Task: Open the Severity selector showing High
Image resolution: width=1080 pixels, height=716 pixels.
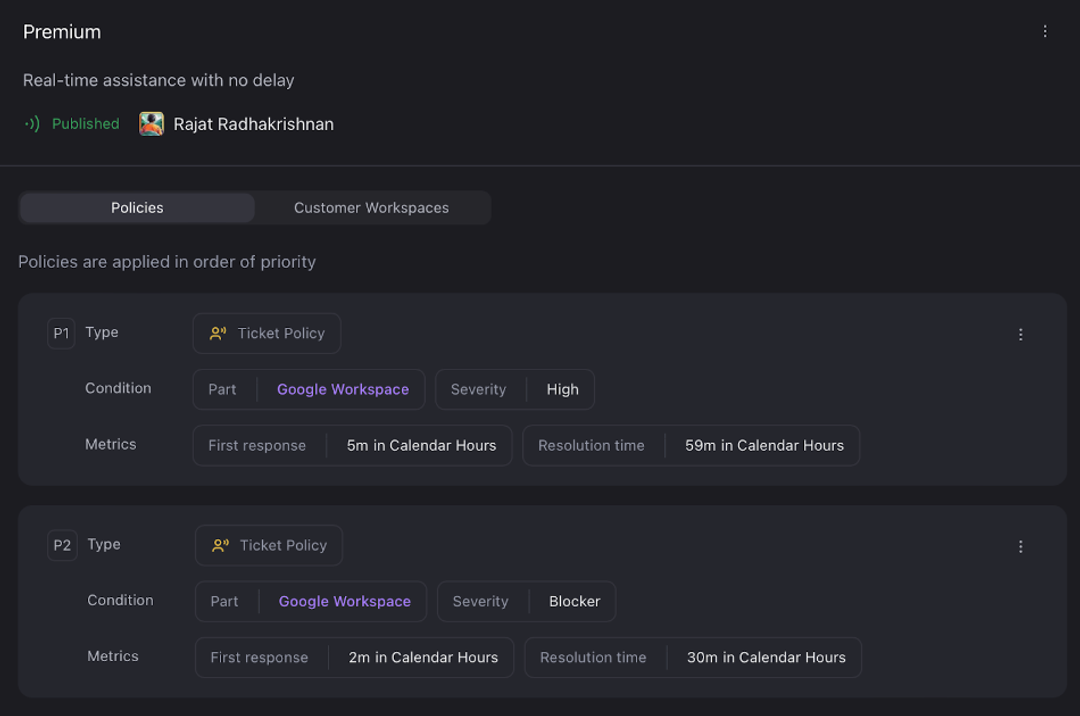Action: [x=562, y=389]
